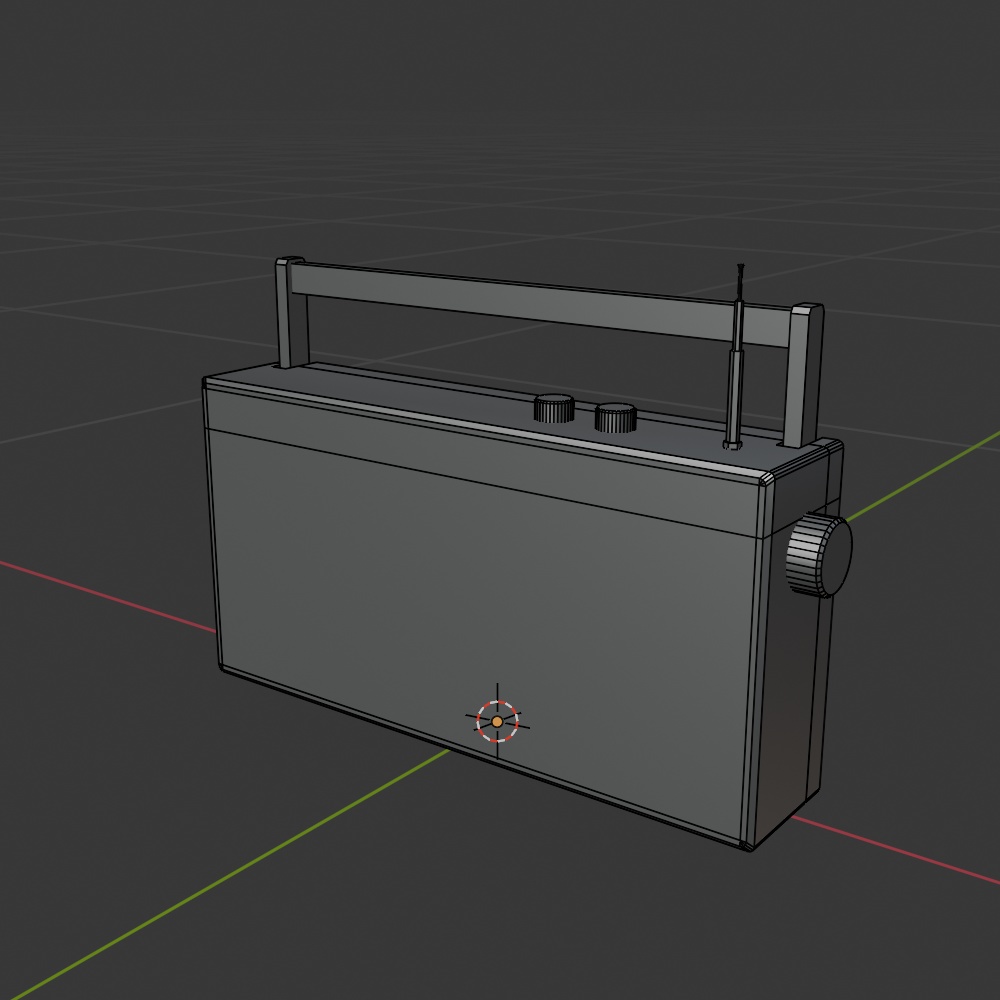Click the narrow upper band of front panel
This screenshot has height=1000, width=1000.
click(x=485, y=458)
